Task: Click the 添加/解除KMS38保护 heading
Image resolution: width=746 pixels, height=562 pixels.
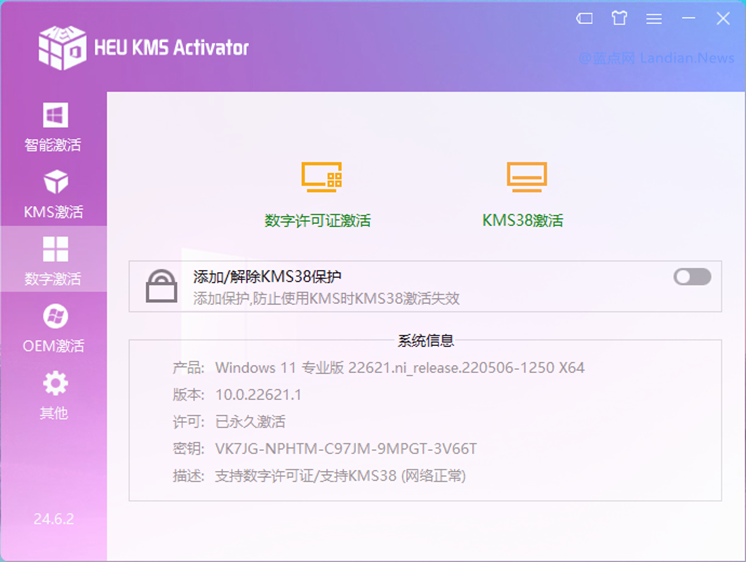Action: 267,276
